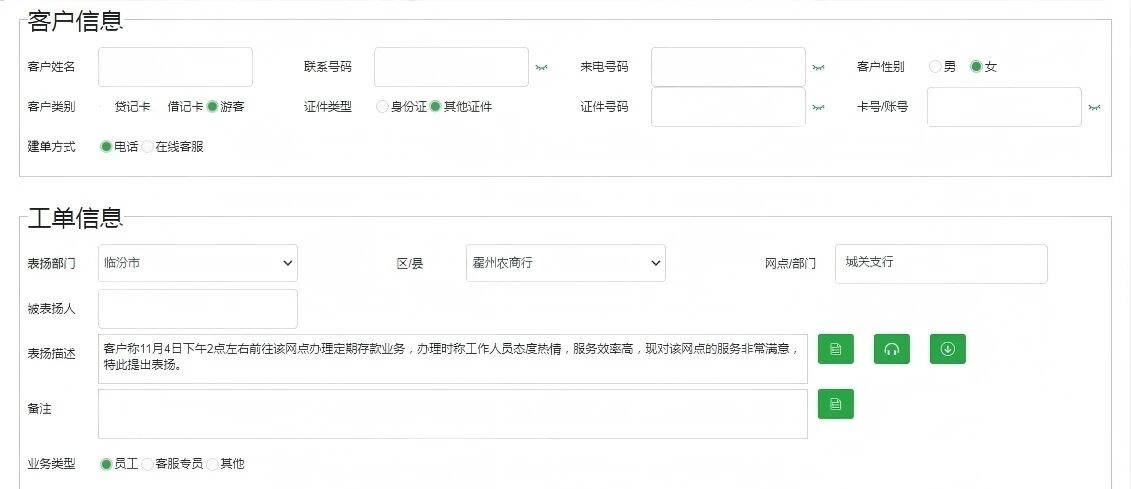
Task: Open the 表扬部门 dropdown showing 临汾市
Action: (x=198, y=263)
